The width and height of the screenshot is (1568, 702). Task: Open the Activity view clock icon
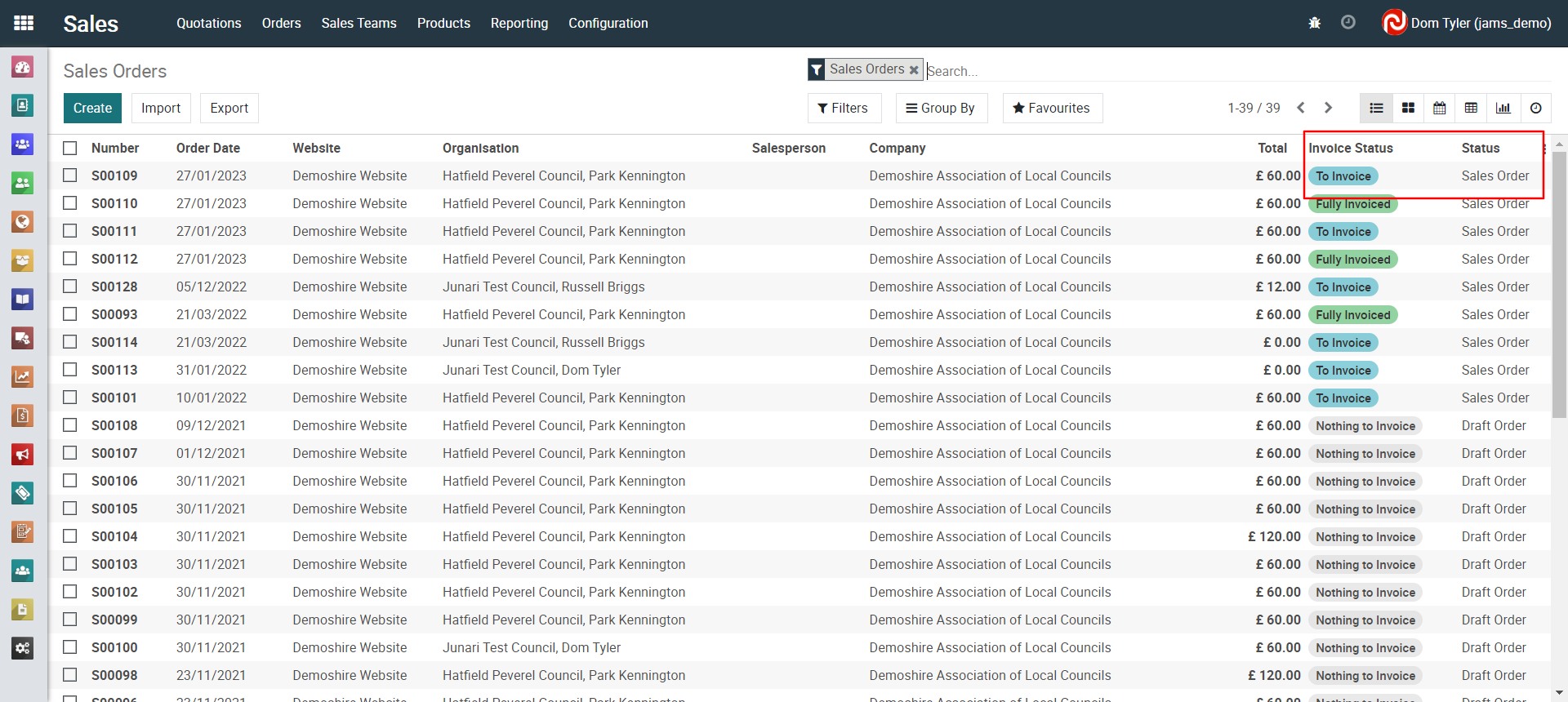1535,108
